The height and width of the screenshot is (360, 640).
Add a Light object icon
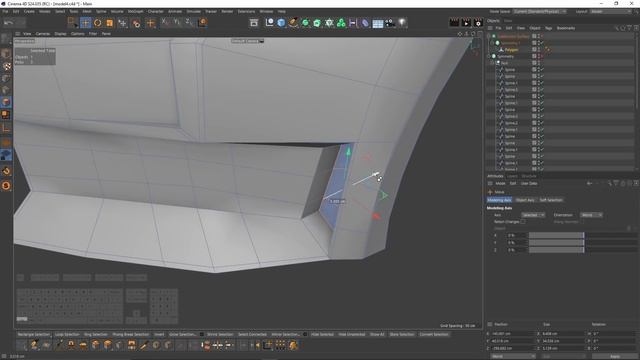(x=402, y=23)
